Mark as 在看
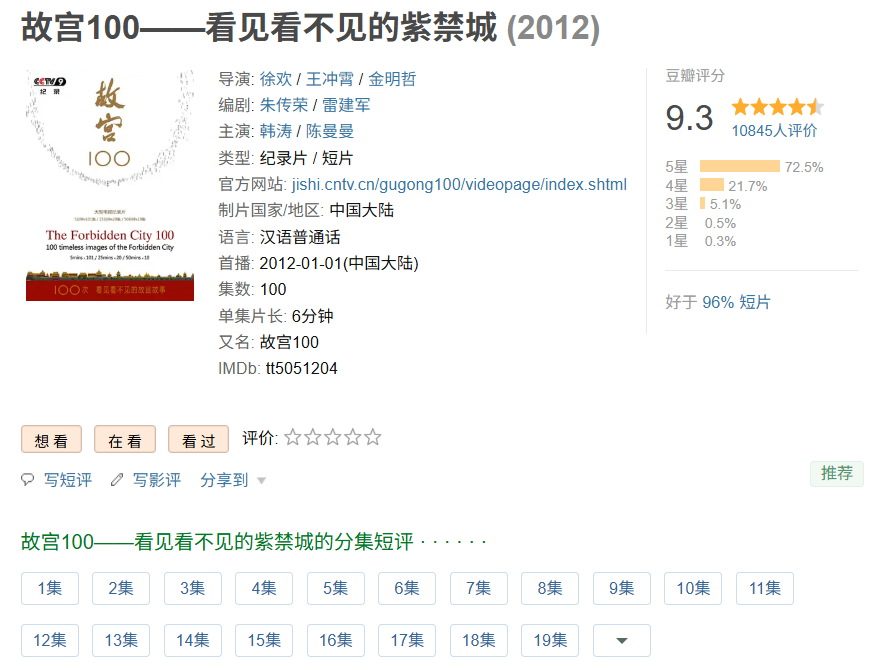 (x=125, y=439)
